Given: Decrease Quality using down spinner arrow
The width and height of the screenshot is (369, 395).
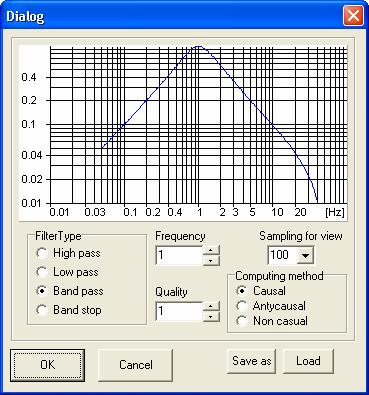Looking at the screenshot, I should (x=211, y=316).
